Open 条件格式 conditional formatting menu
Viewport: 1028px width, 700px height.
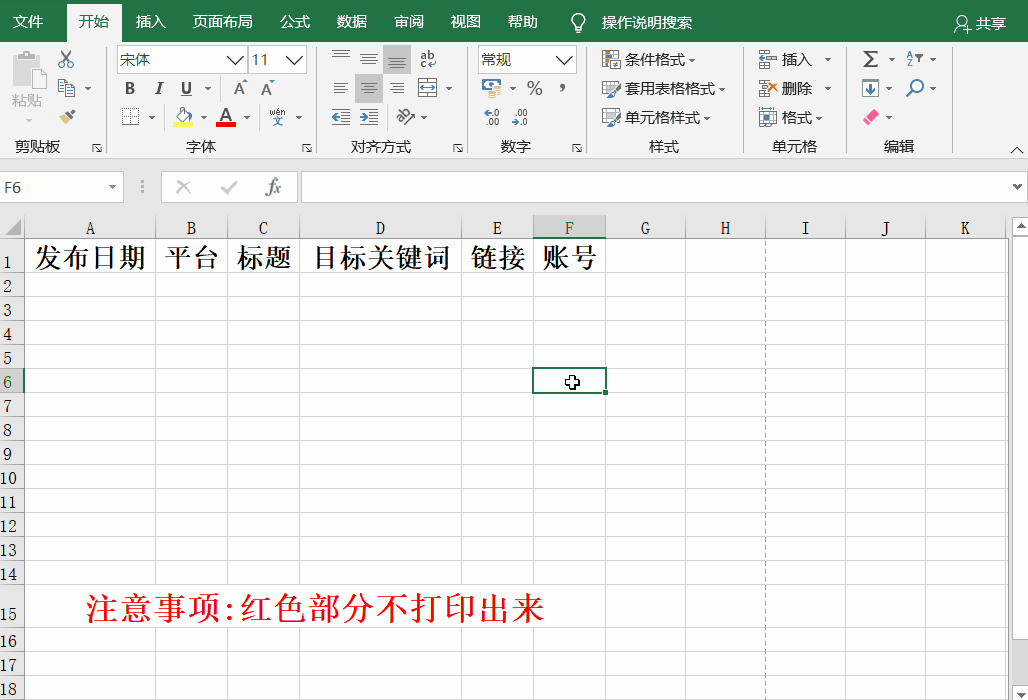coord(648,60)
